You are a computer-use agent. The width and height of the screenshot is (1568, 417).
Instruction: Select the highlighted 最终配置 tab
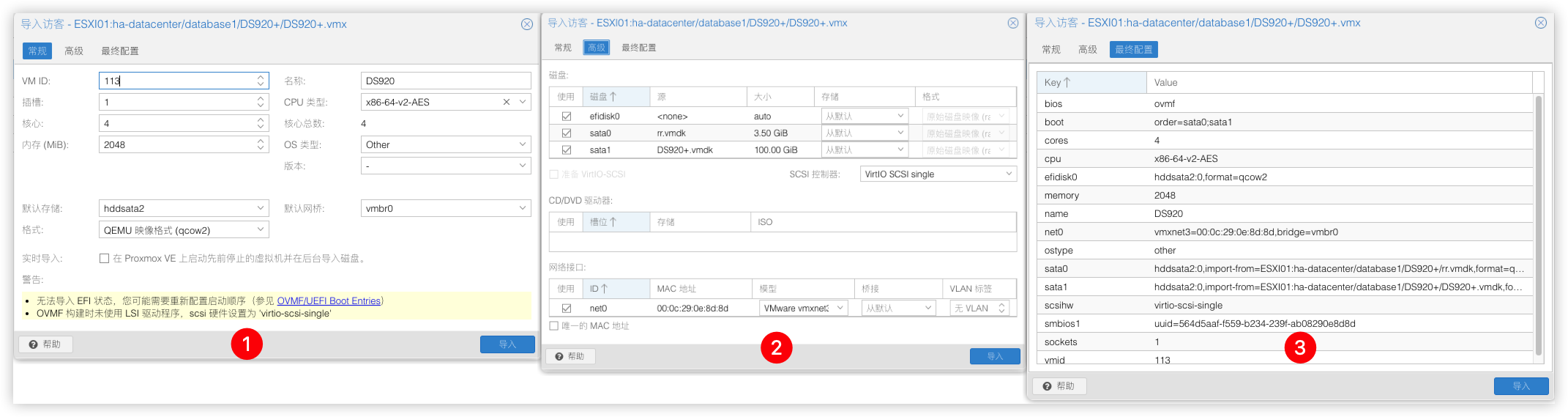tap(1133, 49)
